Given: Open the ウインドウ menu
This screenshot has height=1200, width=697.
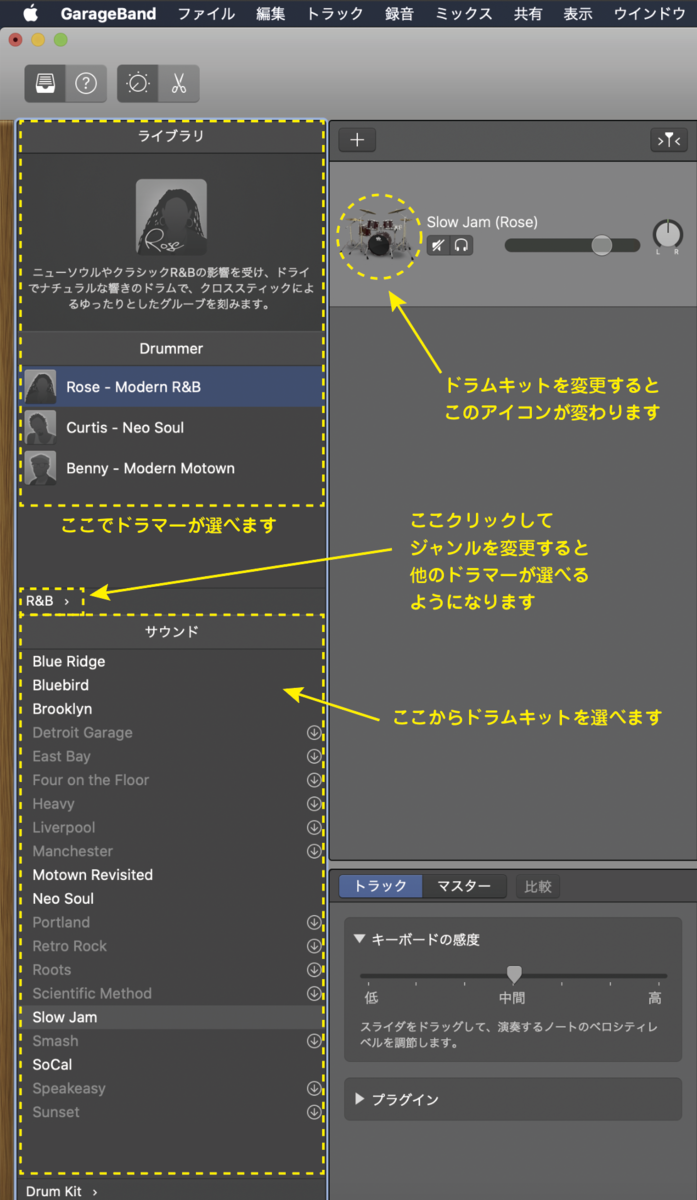Looking at the screenshot, I should 650,14.
